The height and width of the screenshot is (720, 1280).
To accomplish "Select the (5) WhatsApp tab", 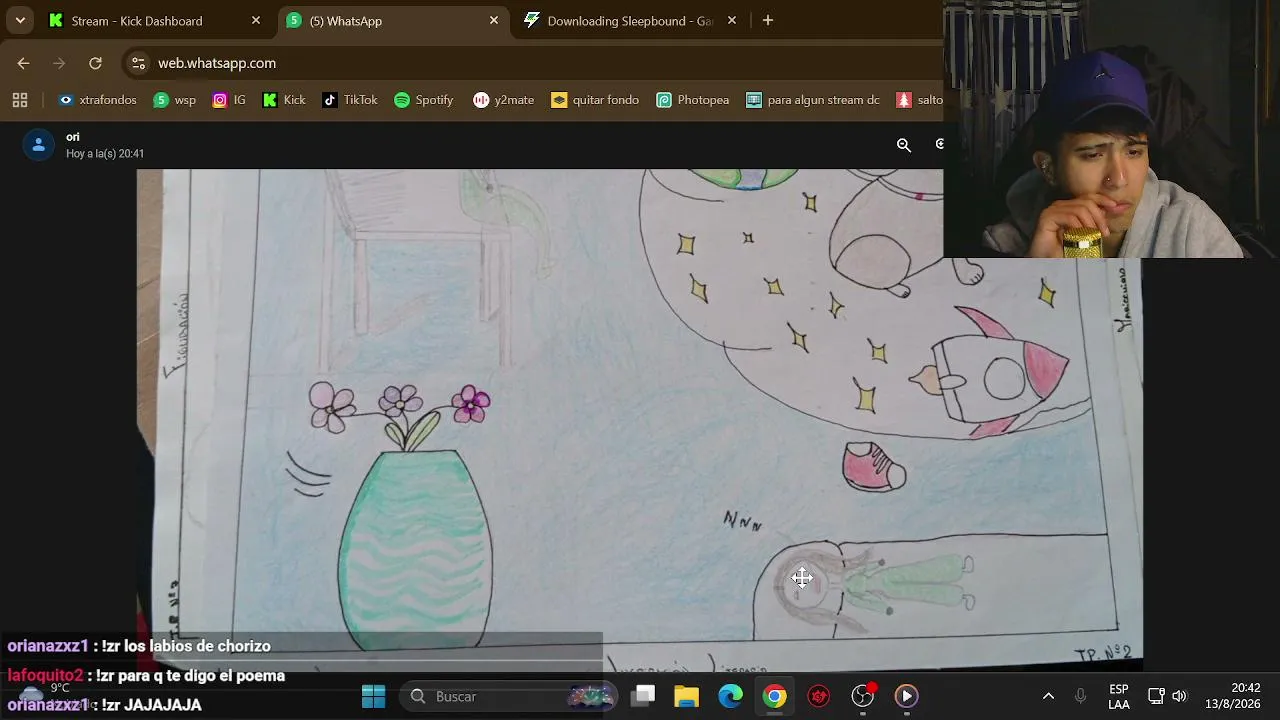I will (x=393, y=20).
